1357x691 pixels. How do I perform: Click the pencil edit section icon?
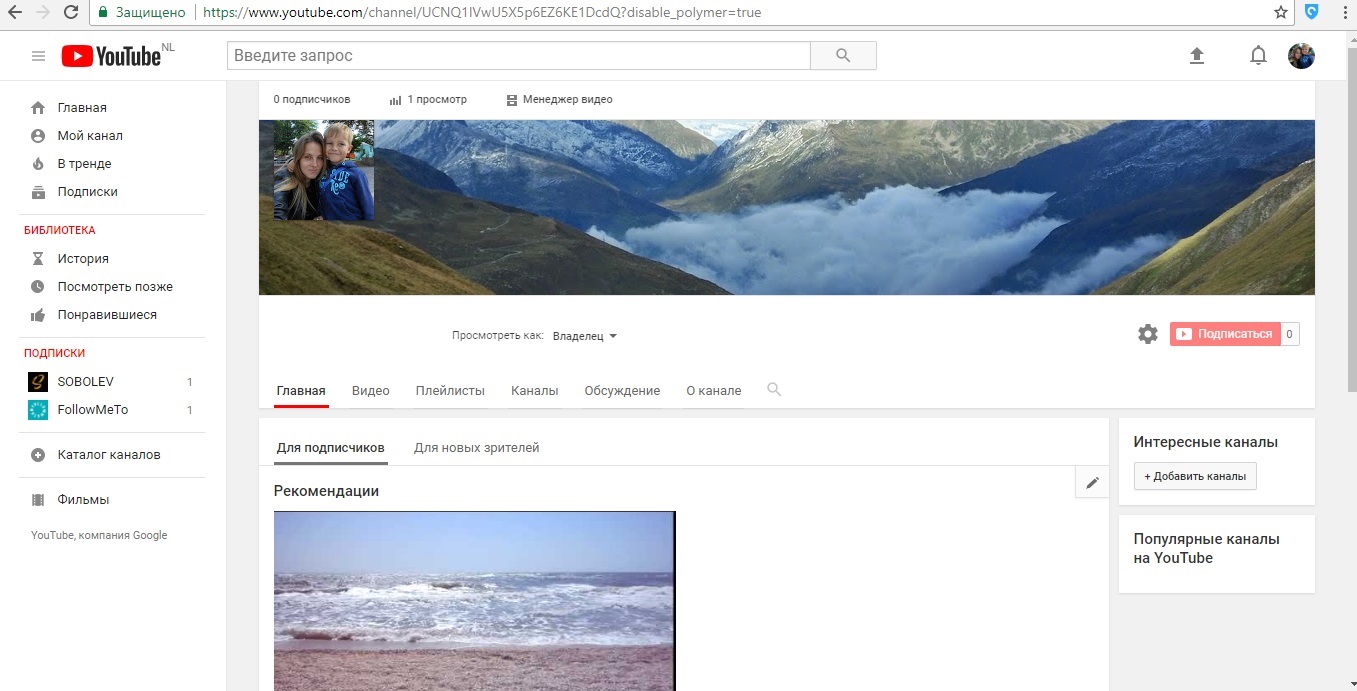1092,483
